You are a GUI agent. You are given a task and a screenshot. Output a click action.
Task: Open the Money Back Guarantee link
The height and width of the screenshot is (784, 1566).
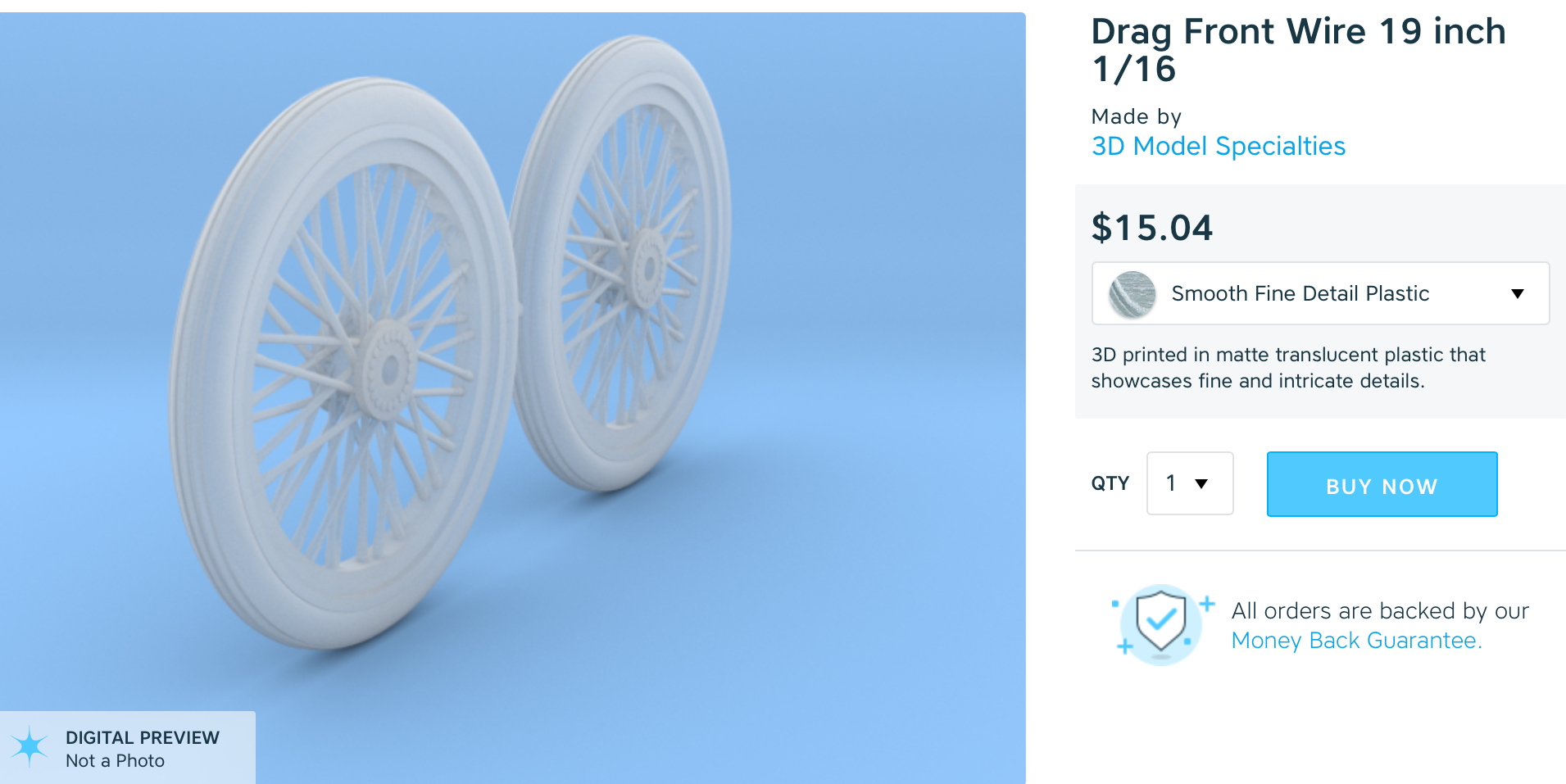point(1357,641)
